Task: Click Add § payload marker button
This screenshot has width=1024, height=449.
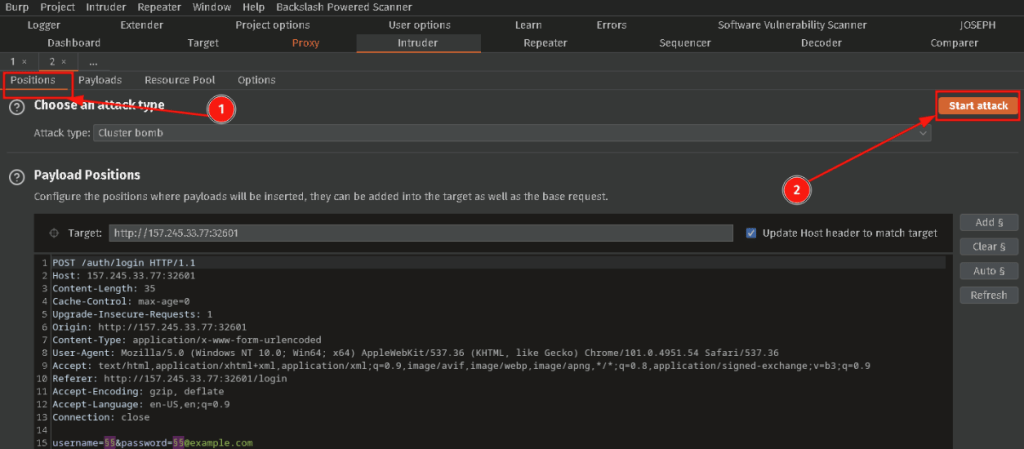Action: point(988,222)
